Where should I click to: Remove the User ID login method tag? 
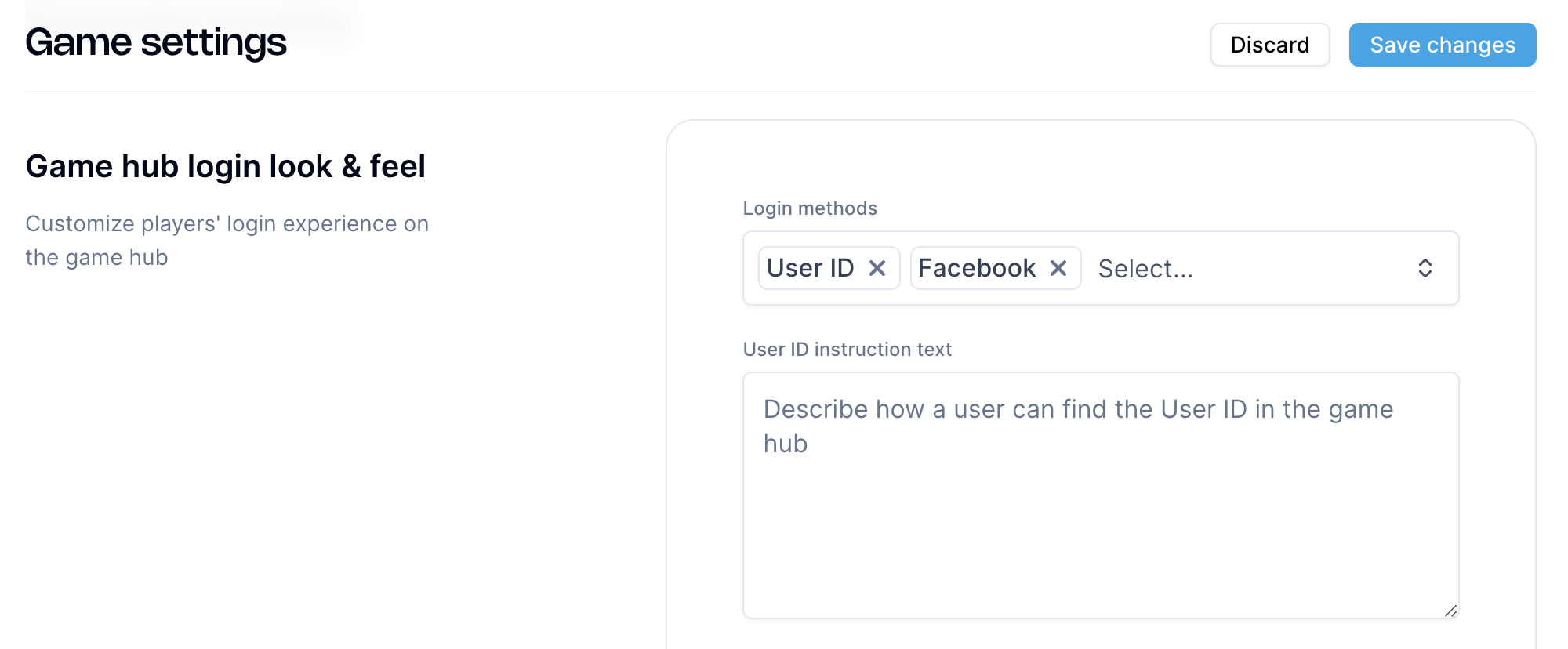click(879, 268)
